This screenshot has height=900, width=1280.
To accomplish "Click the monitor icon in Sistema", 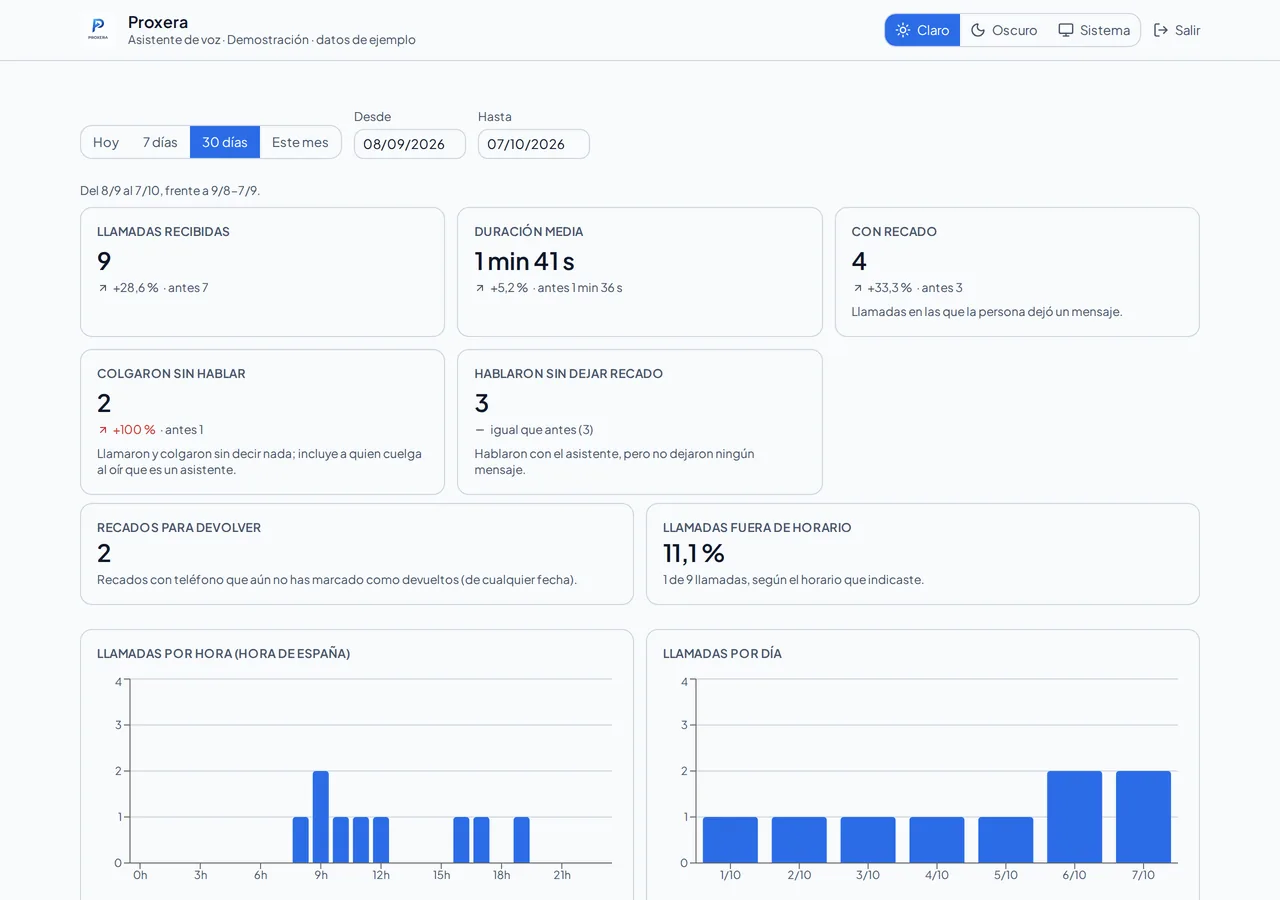I will 1066,30.
